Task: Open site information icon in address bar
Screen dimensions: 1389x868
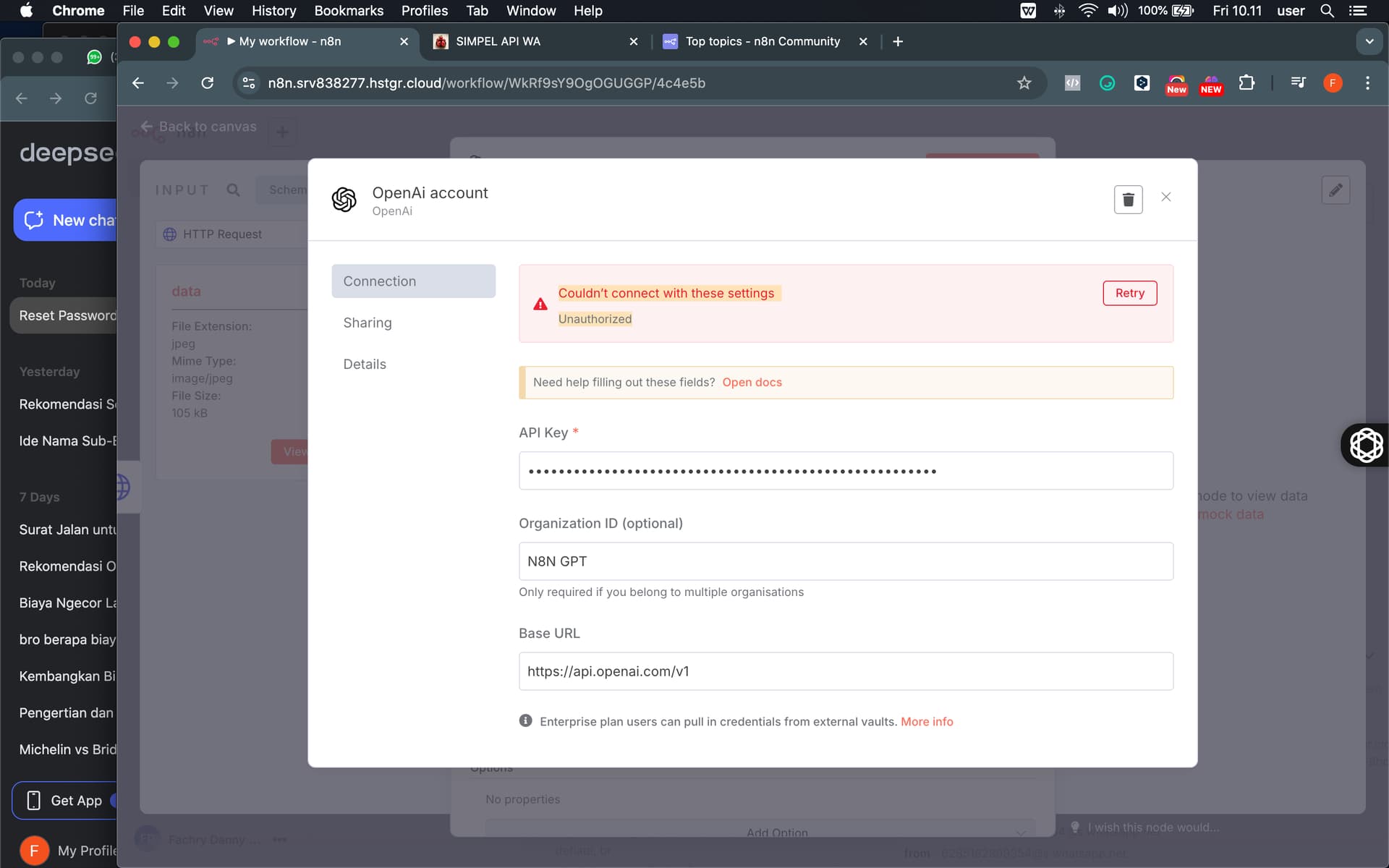Action: pyautogui.click(x=249, y=83)
